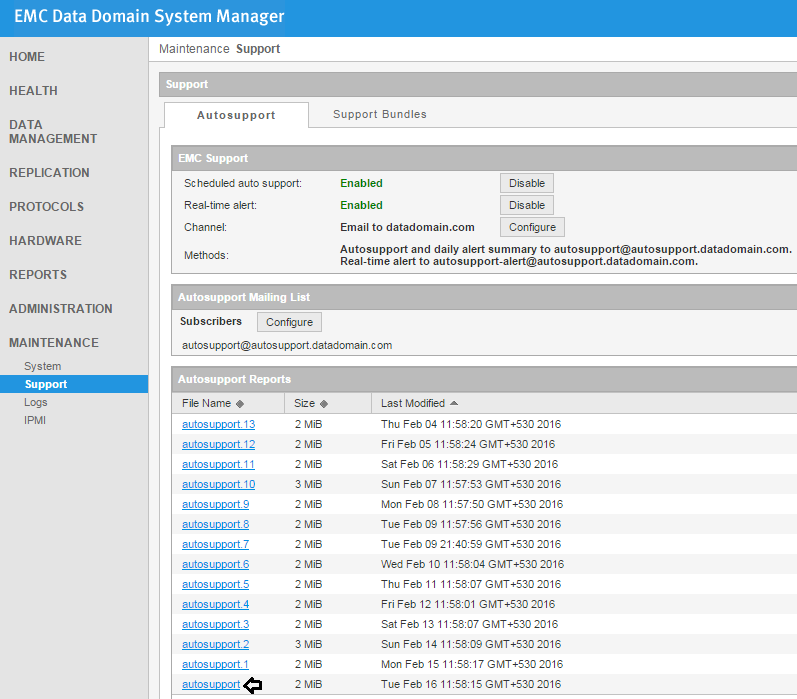797x699 pixels.
Task: Click the Size column sort icon
Action: tap(324, 404)
